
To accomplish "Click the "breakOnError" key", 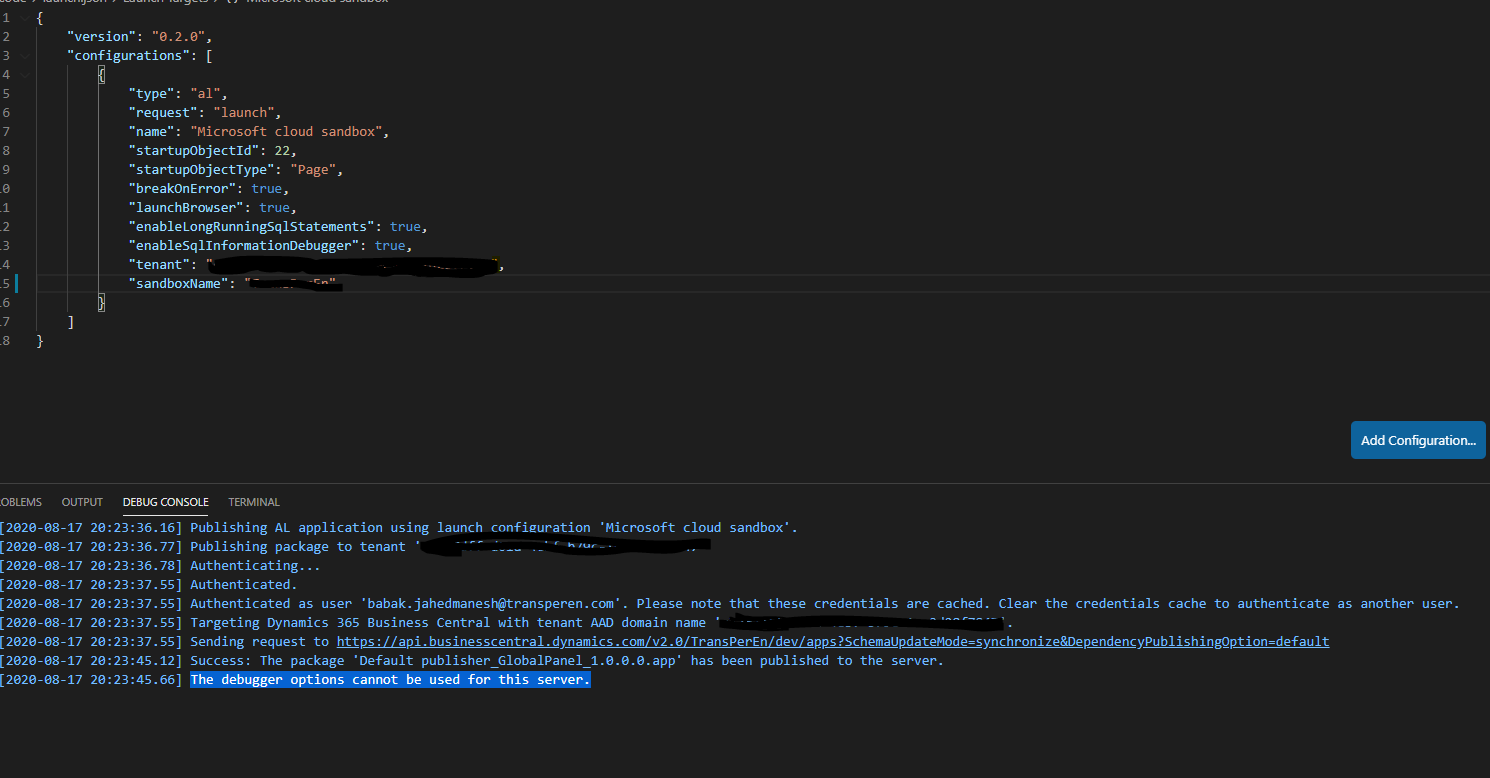I will (x=182, y=189).
